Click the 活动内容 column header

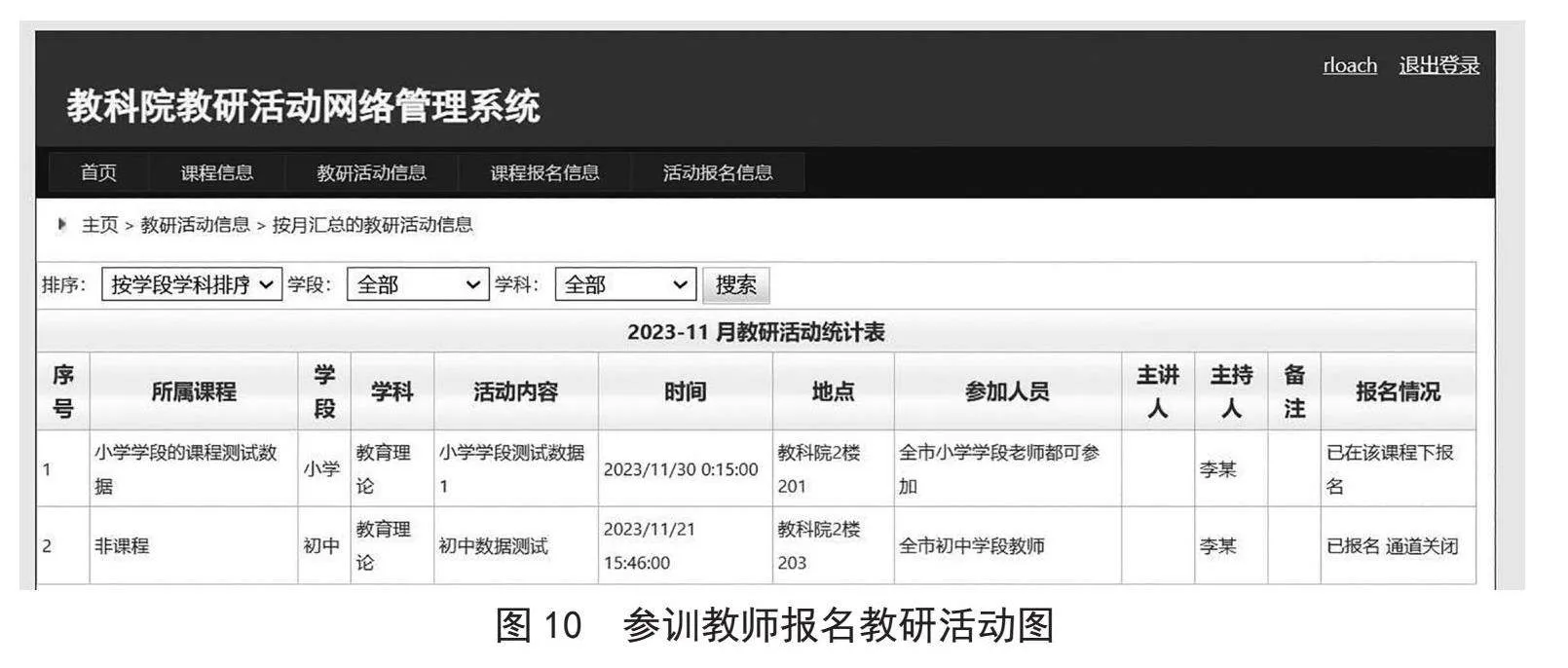(x=516, y=391)
